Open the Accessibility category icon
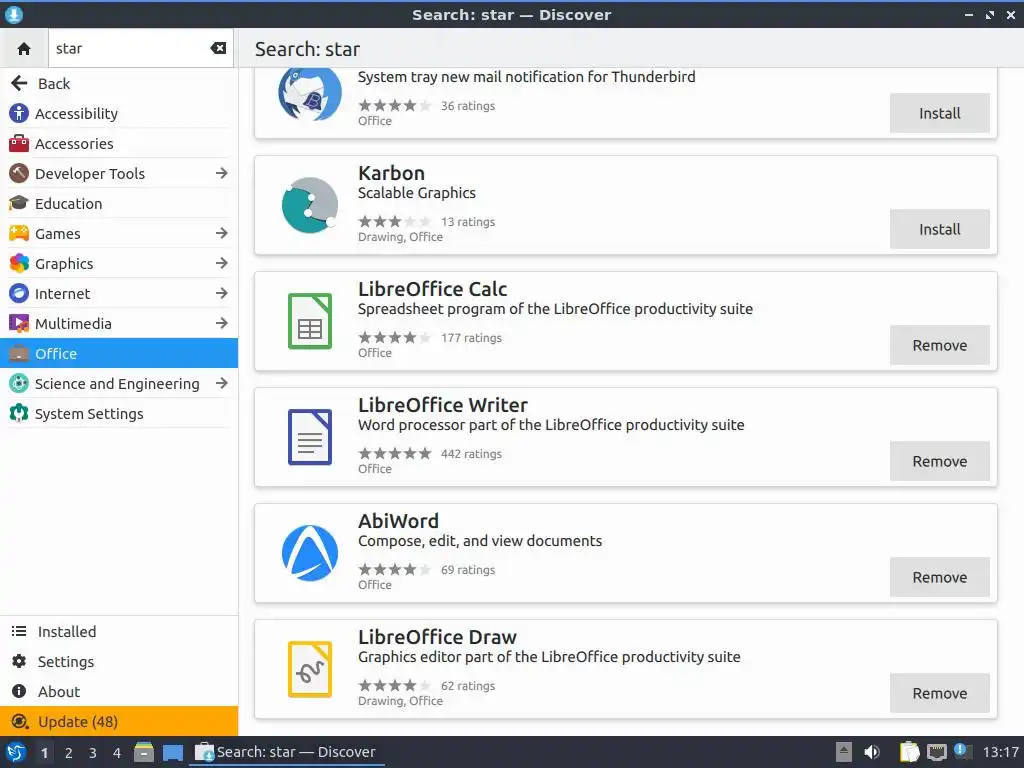Screen dimensions: 1024x768 click(19, 113)
